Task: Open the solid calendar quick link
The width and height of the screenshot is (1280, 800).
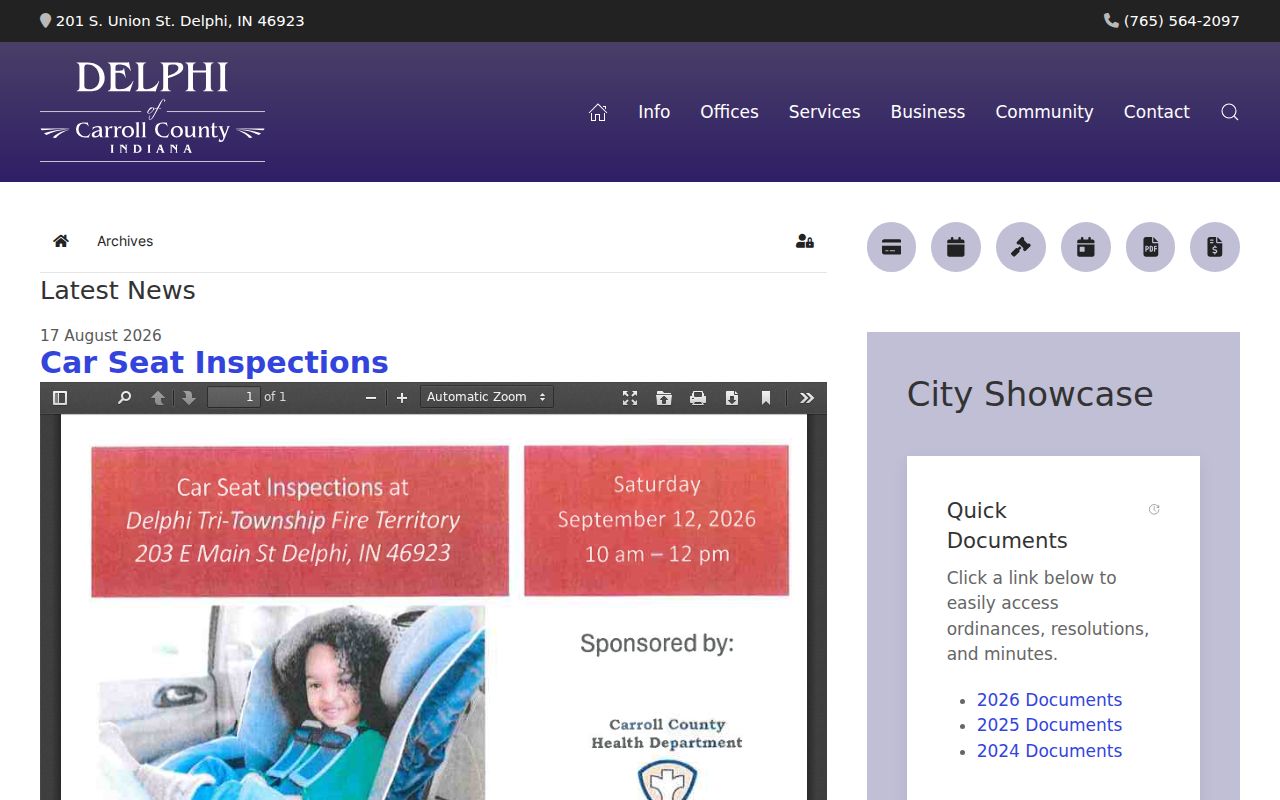Action: pyautogui.click(x=956, y=247)
